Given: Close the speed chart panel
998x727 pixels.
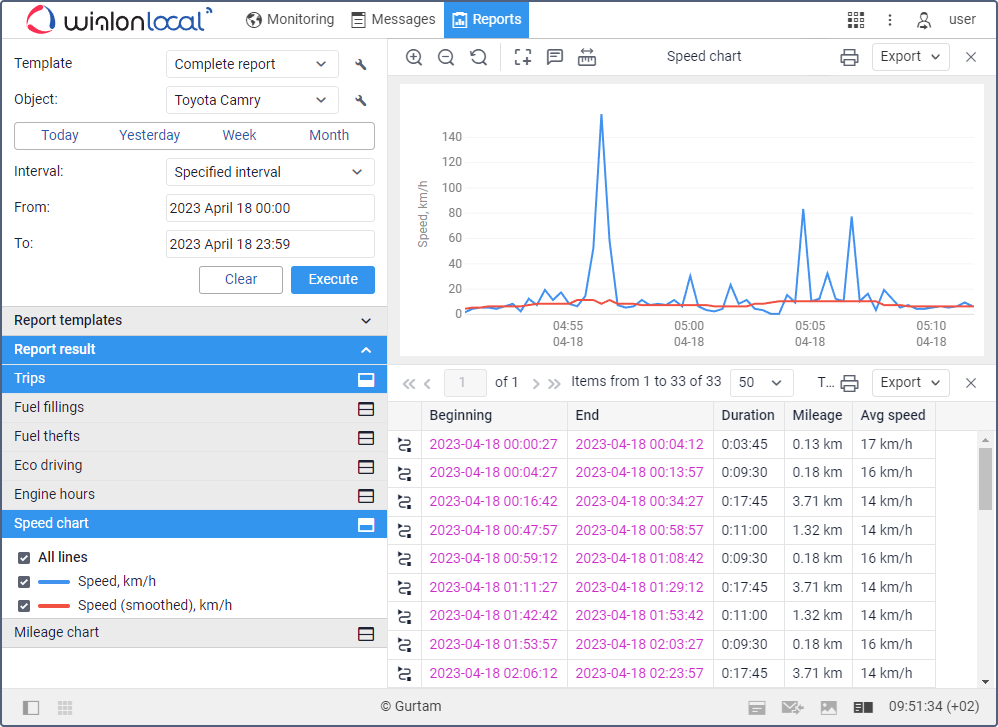Looking at the screenshot, I should click(x=971, y=57).
